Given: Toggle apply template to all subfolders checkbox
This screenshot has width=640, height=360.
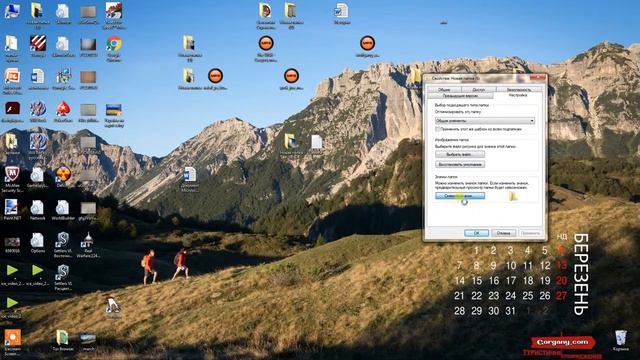Looking at the screenshot, I should point(438,129).
